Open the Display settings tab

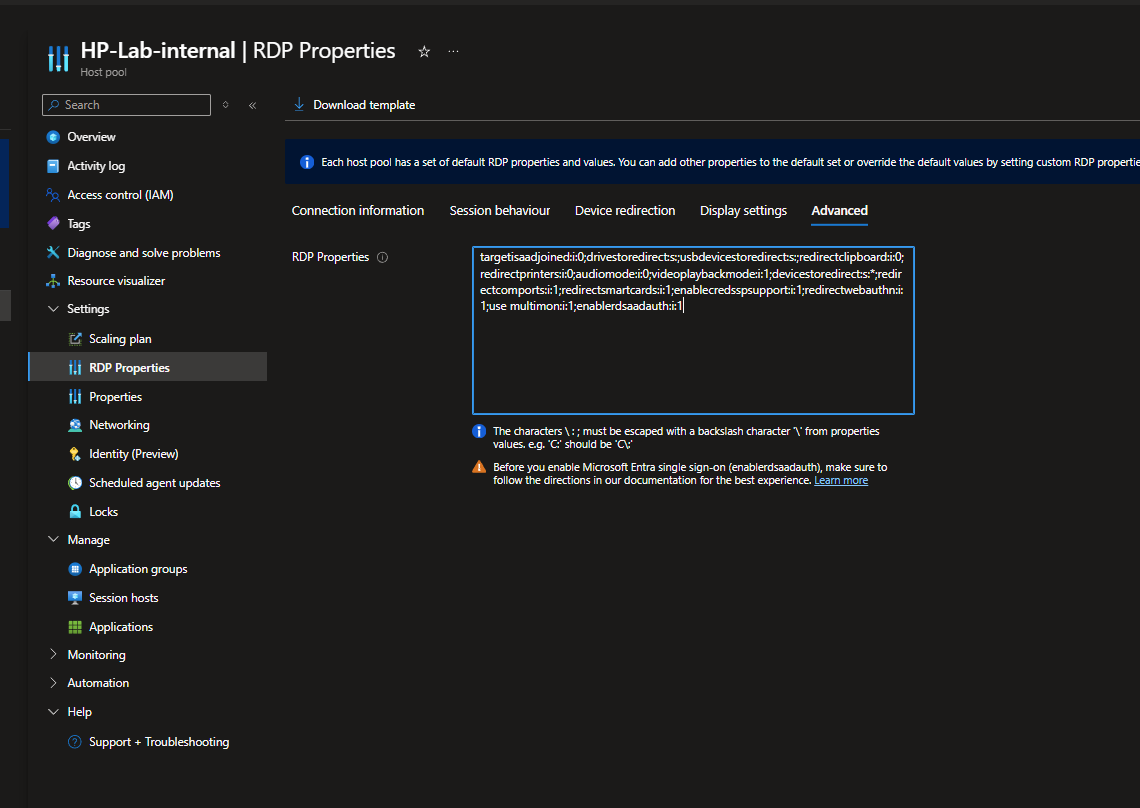tap(743, 211)
